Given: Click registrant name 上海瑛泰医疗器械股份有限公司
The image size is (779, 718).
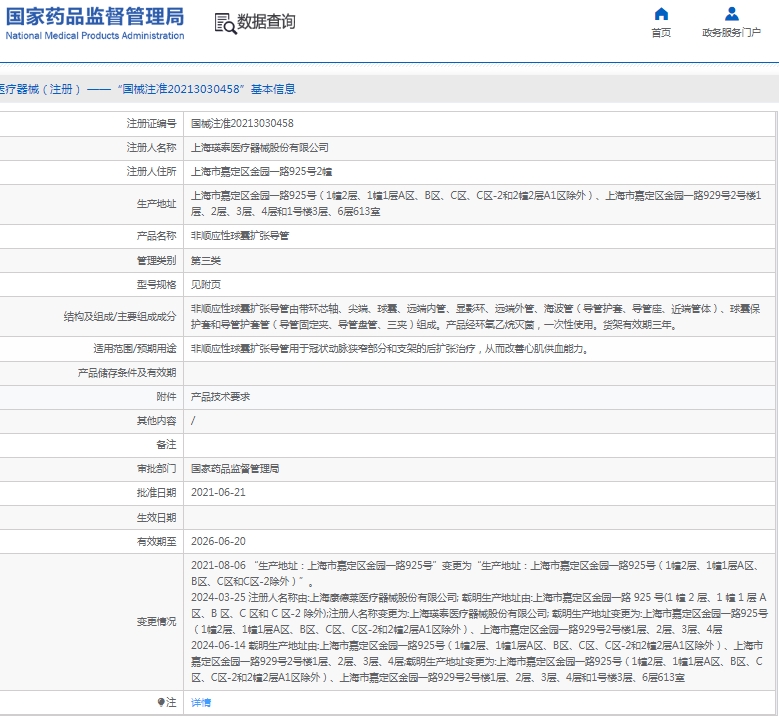Looking at the screenshot, I should click(x=259, y=148).
